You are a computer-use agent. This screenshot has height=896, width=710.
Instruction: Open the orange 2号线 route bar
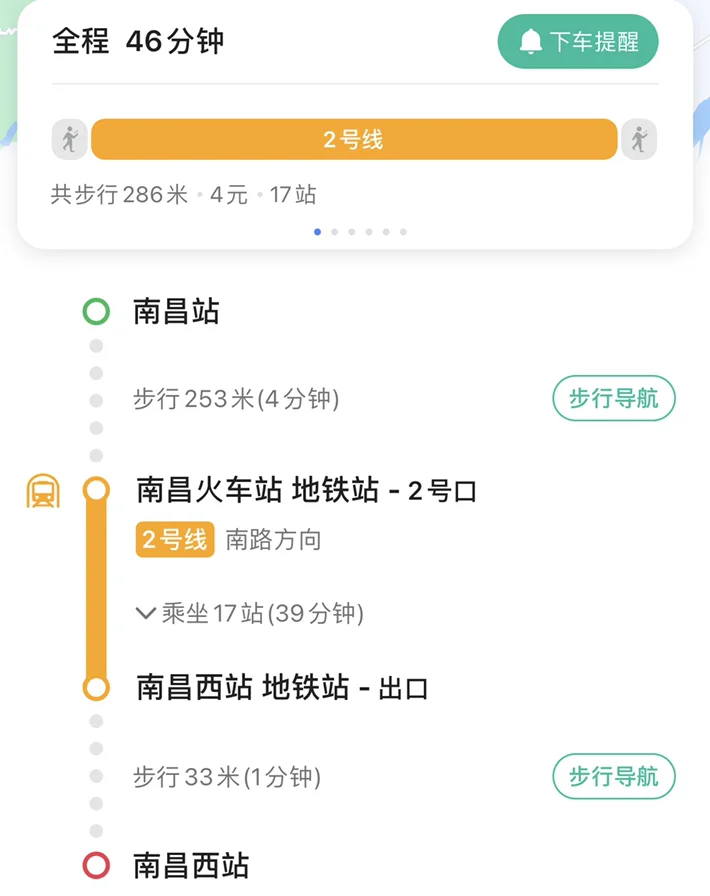pos(353,140)
